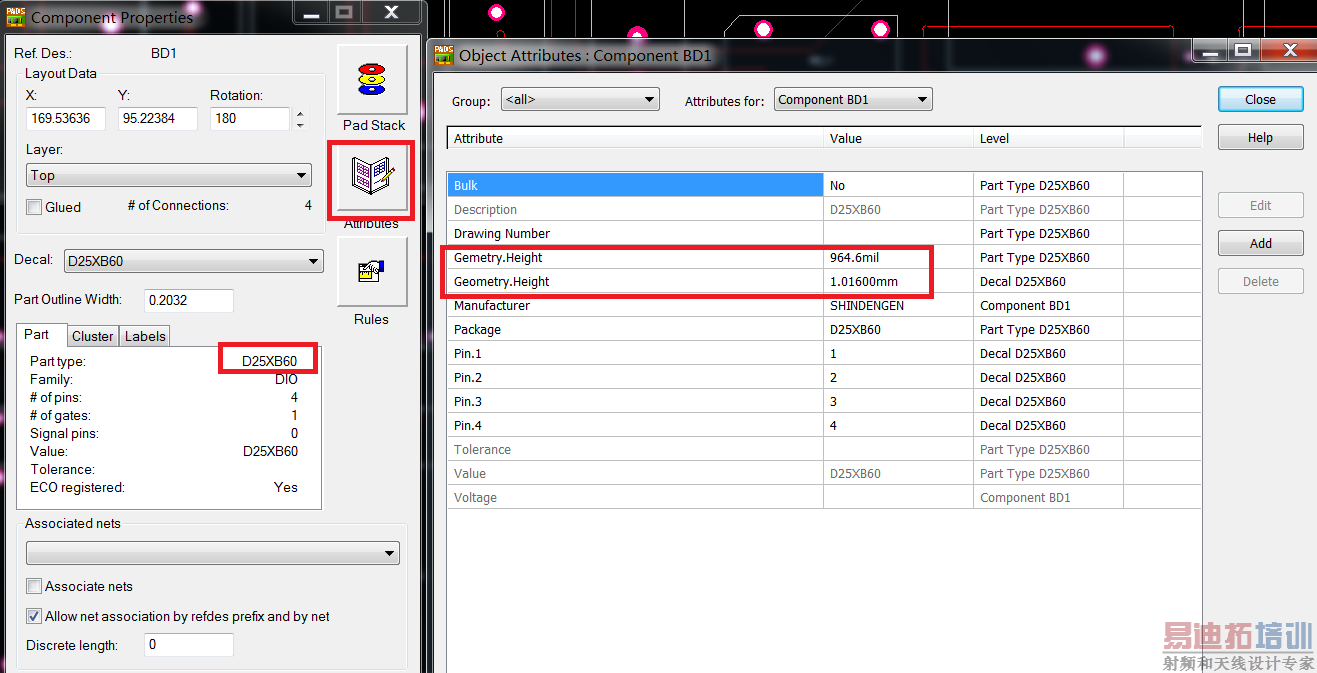This screenshot has height=673, width=1317.
Task: Click the 1.01600mm value cell
Action: [898, 281]
